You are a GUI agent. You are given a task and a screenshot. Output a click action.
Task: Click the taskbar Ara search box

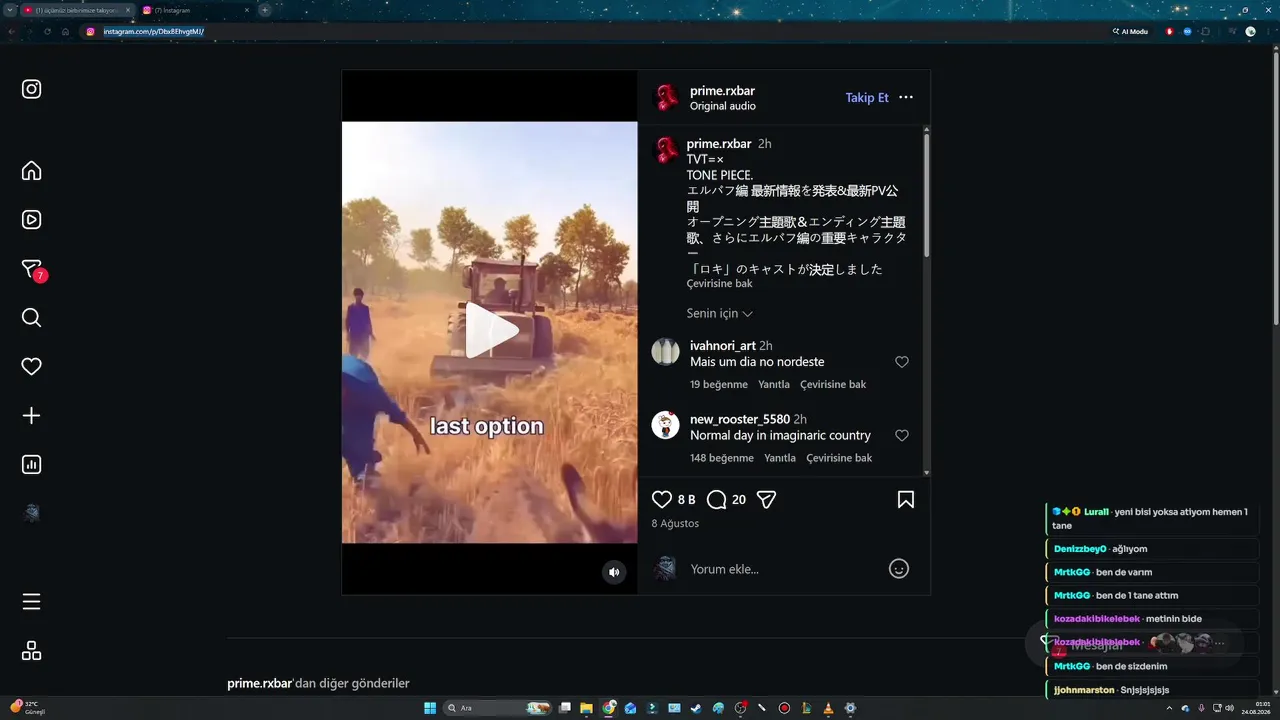click(x=497, y=708)
